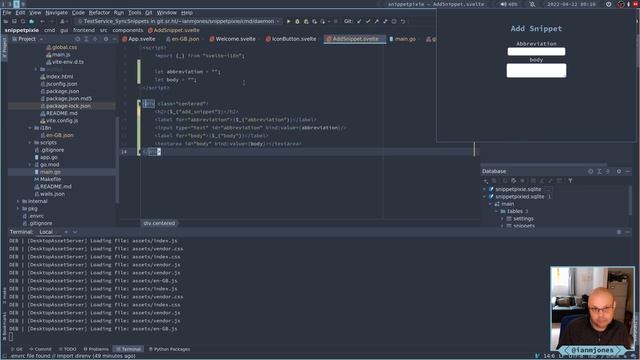Start debugging with the bug icon

click(297, 21)
